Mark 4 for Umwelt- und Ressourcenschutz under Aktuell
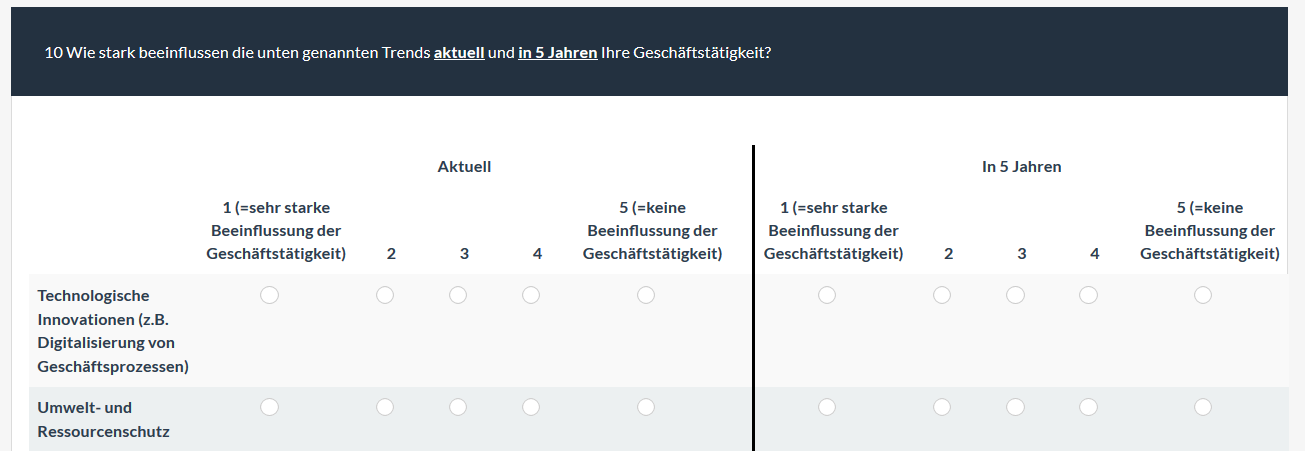Viewport: 1305px width, 451px height. click(x=531, y=407)
